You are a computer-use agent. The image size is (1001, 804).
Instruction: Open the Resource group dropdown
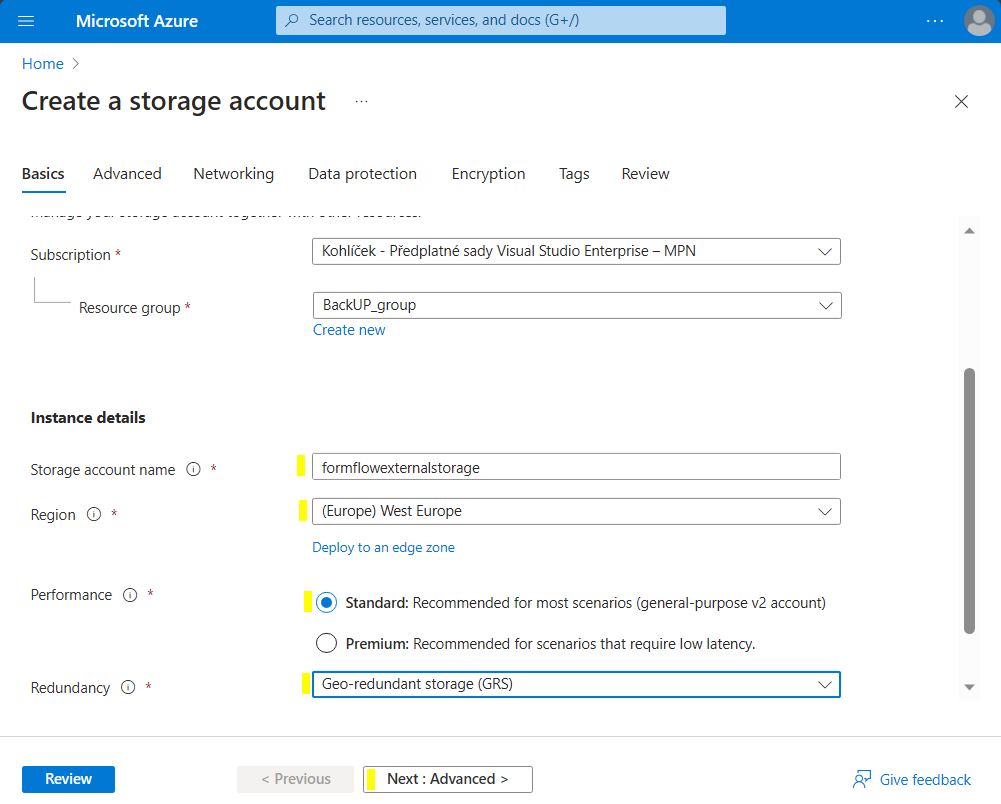point(576,305)
